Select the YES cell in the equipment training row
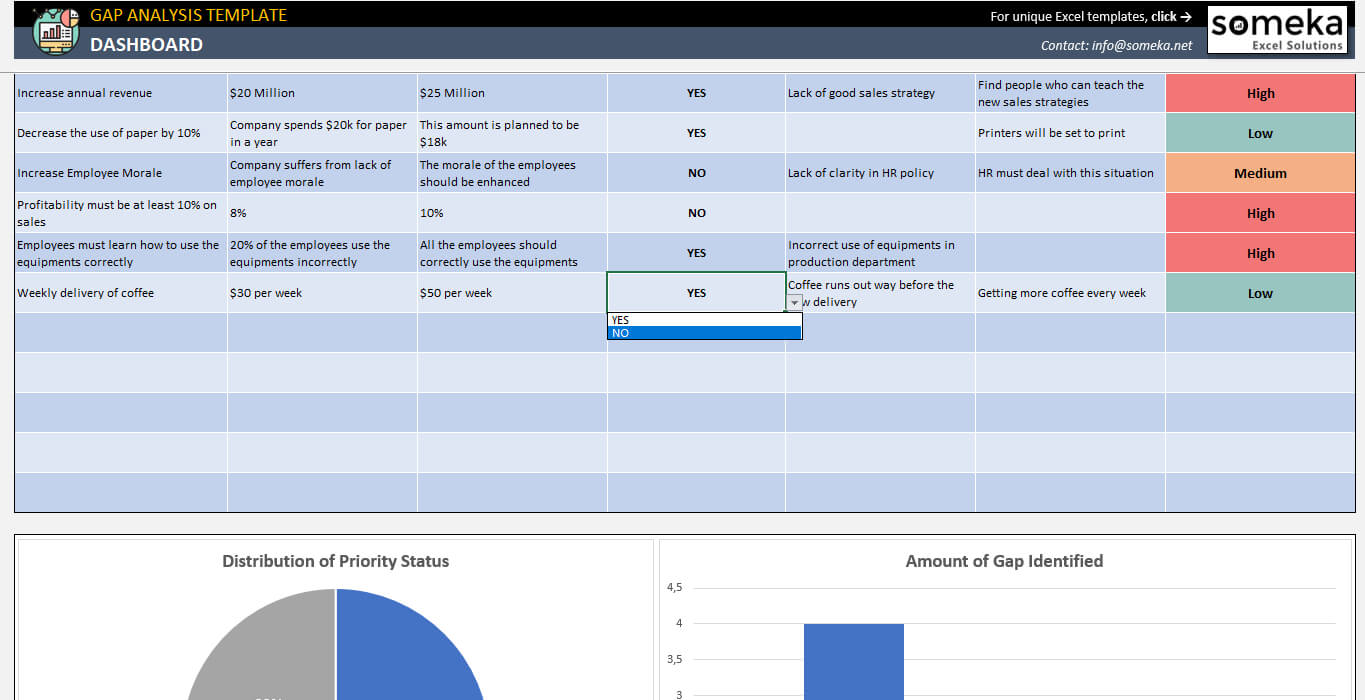 pyautogui.click(x=696, y=253)
